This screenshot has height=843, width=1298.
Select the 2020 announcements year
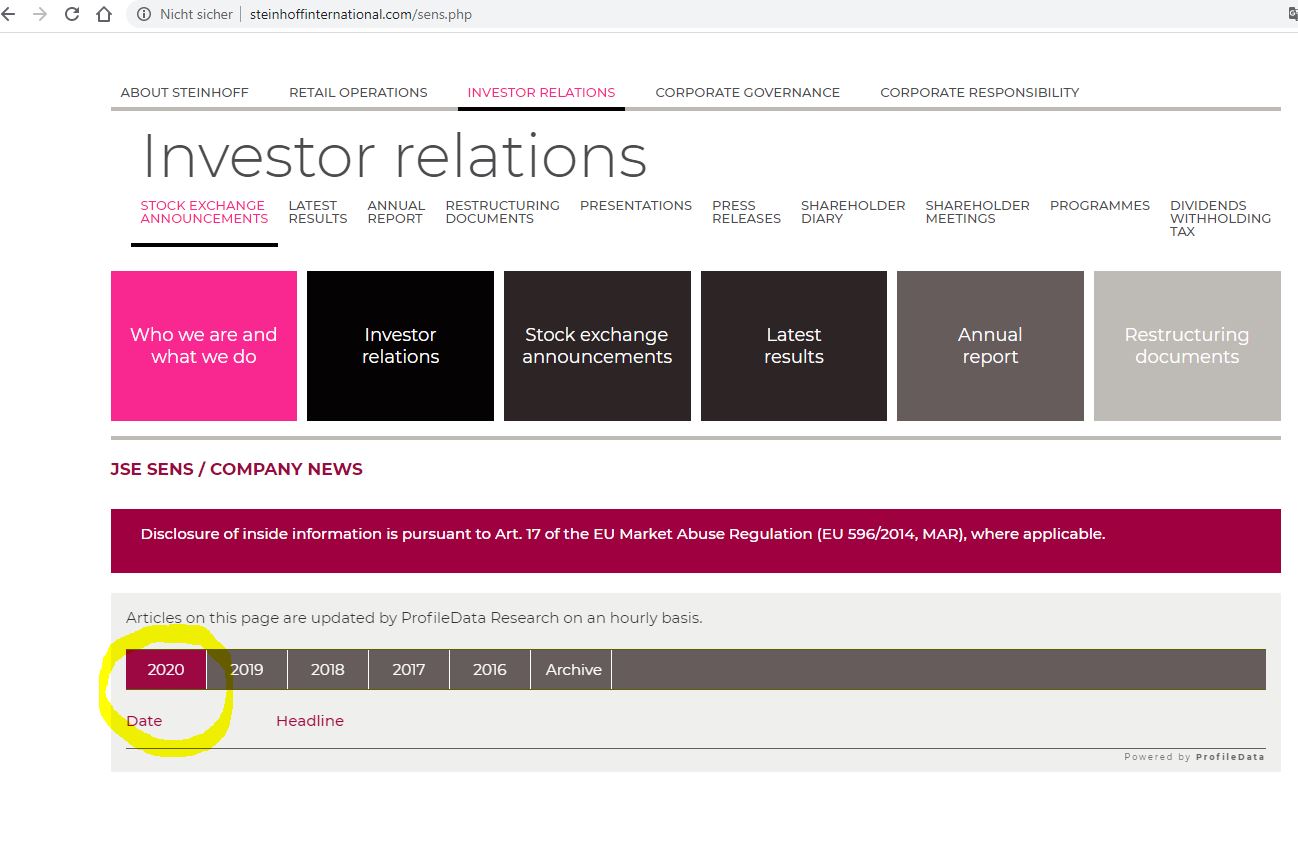click(x=165, y=669)
